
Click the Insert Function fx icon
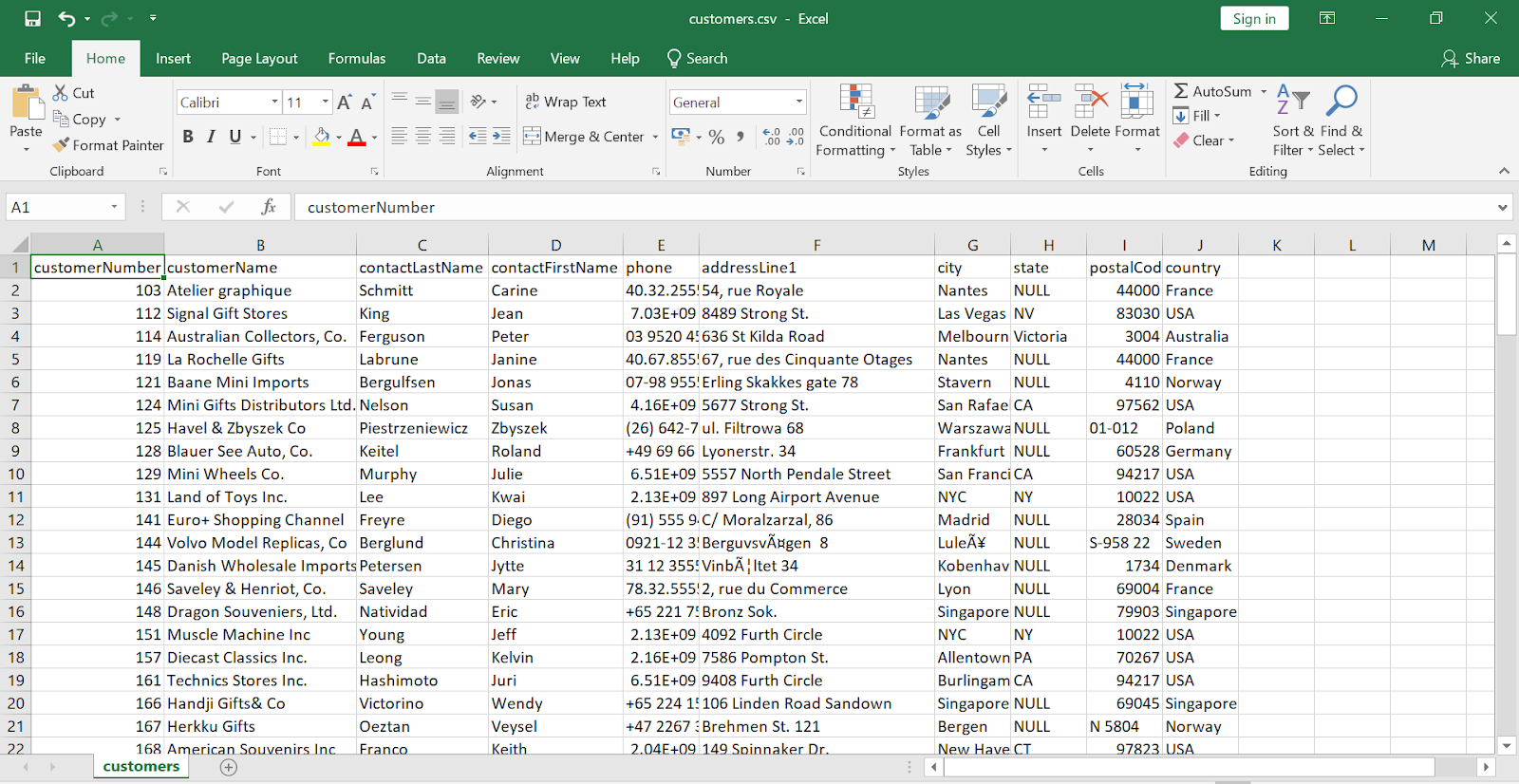[269, 207]
